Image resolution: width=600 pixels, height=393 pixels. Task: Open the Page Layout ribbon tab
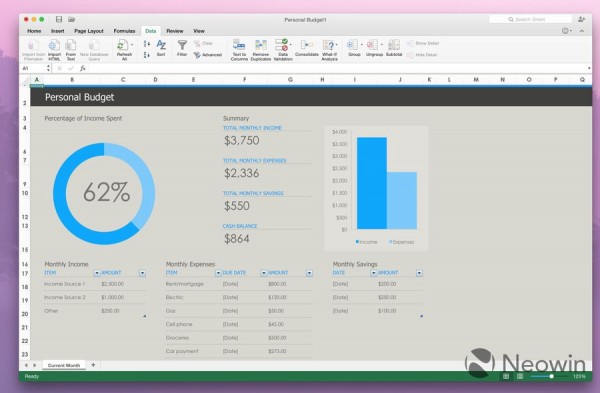point(89,31)
